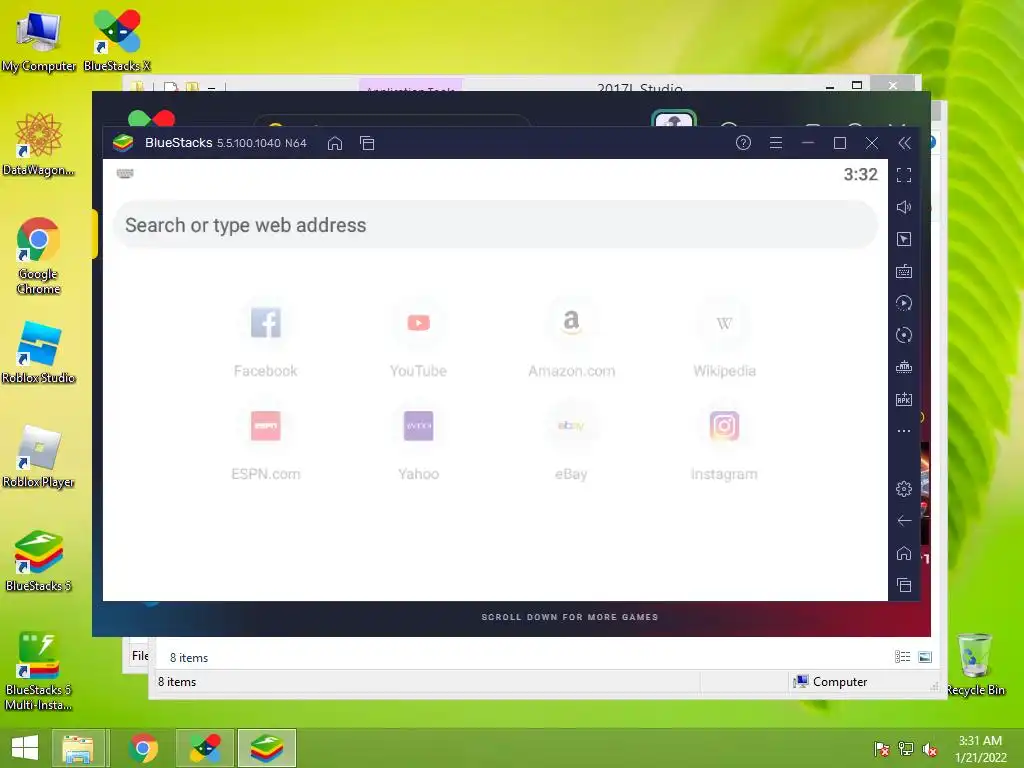Open keyboard controls icon in sidebar
Viewport: 1024px width, 768px height.
[x=904, y=271]
